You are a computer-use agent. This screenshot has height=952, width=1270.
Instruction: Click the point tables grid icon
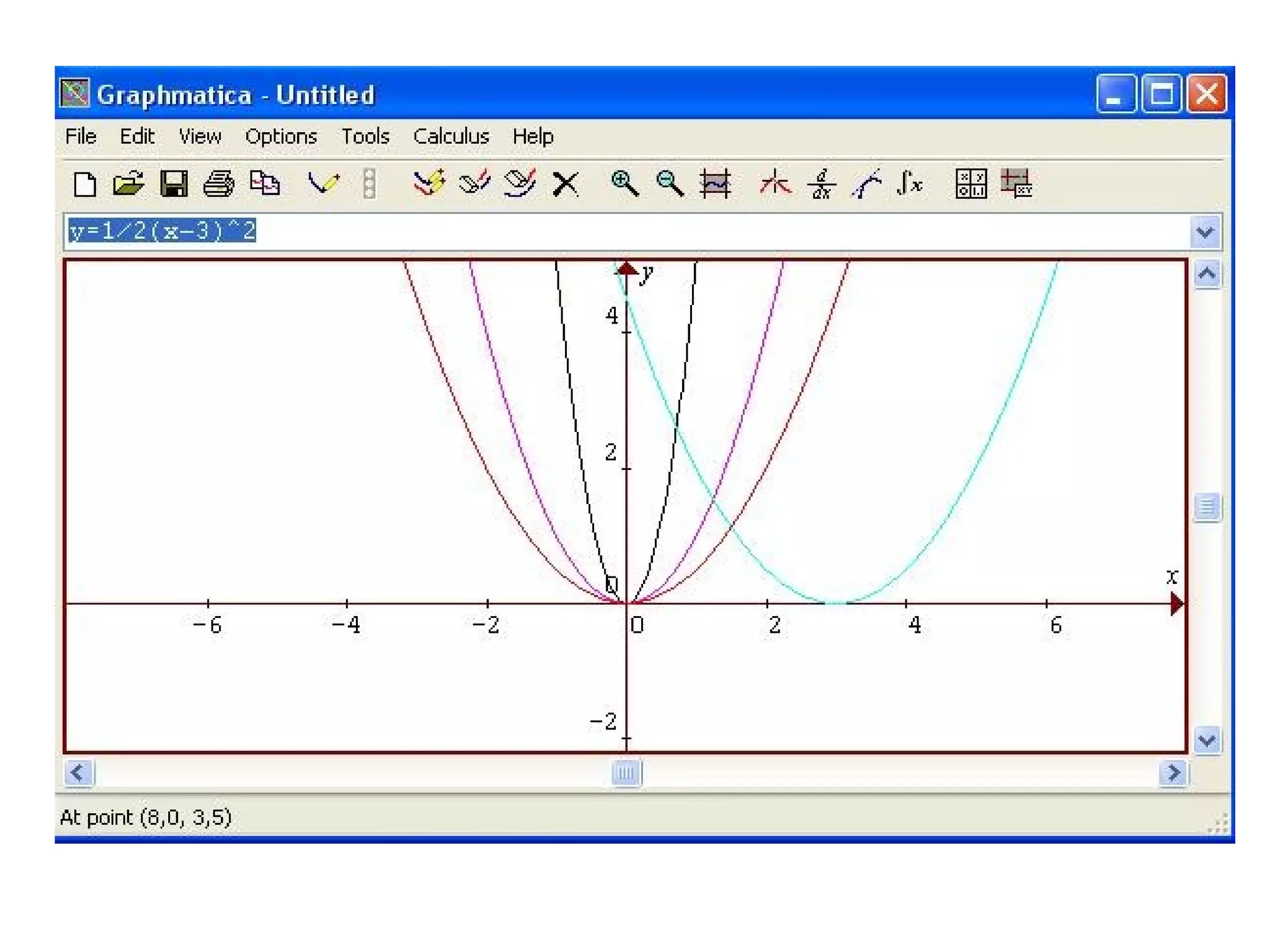pos(971,184)
